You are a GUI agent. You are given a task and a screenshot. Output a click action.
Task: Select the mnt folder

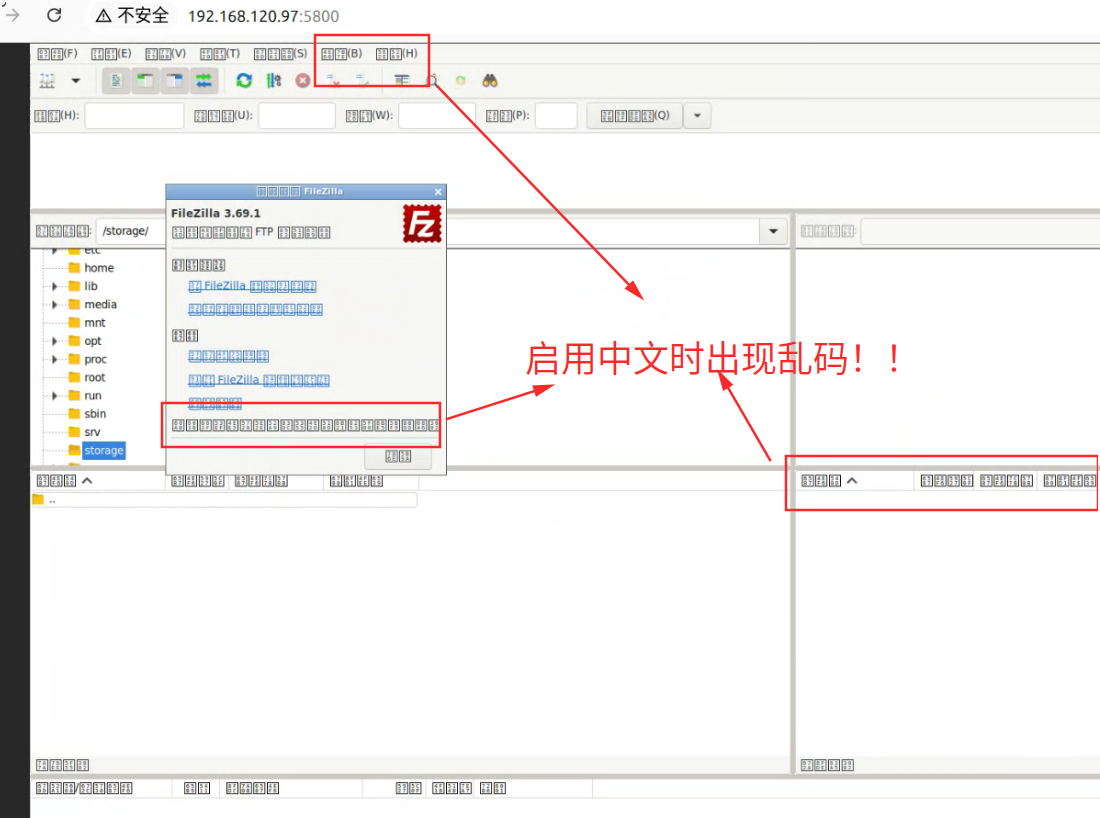[95, 323]
